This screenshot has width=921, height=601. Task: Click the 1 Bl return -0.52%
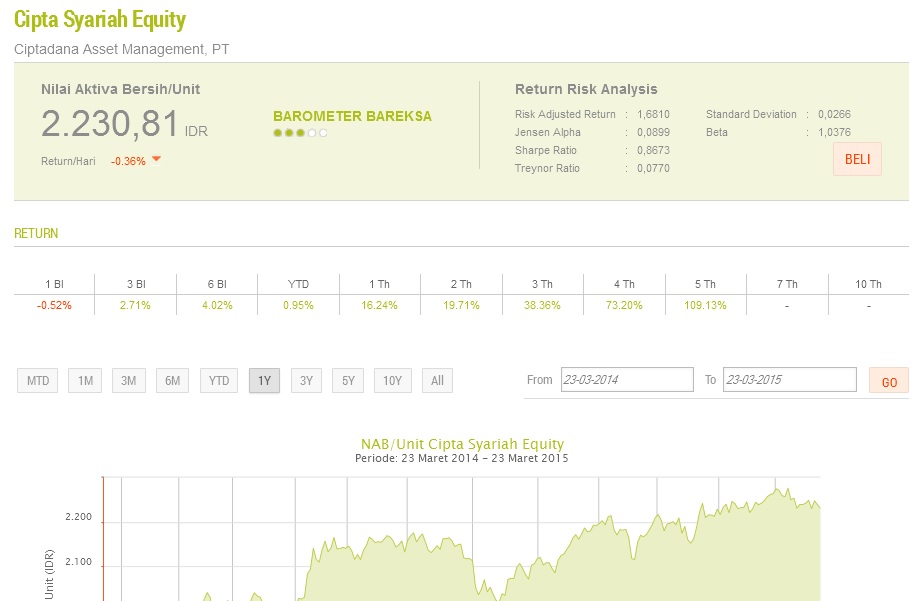point(54,305)
